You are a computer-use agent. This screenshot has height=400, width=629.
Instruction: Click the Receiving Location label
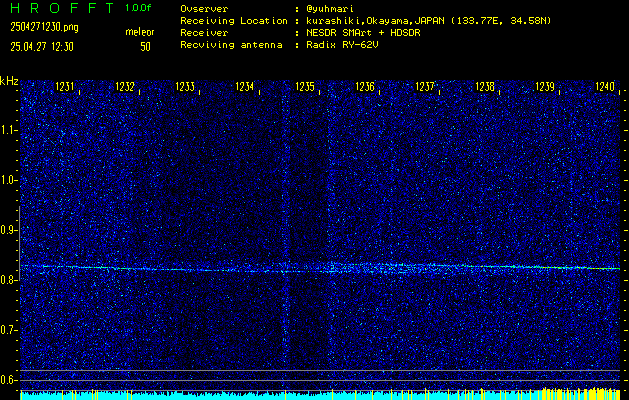234,21
